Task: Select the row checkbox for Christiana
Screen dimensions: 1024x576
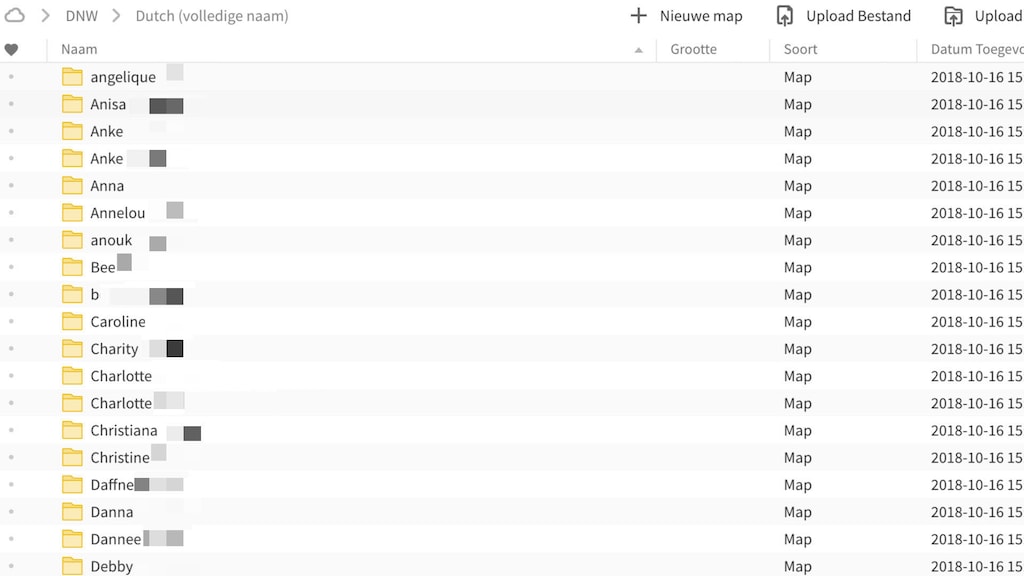Action: coord(10,430)
